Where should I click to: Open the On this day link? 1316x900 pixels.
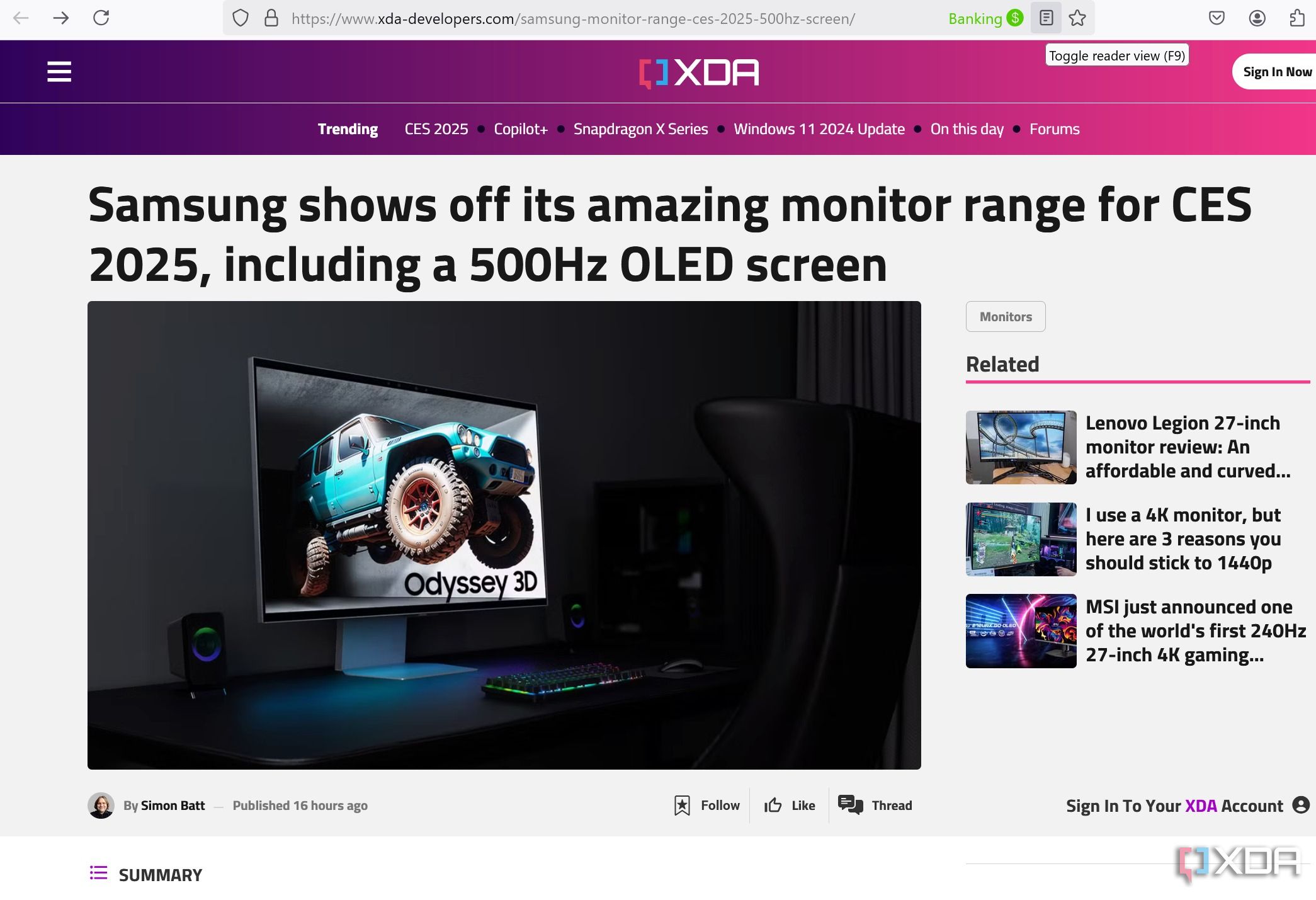967,129
